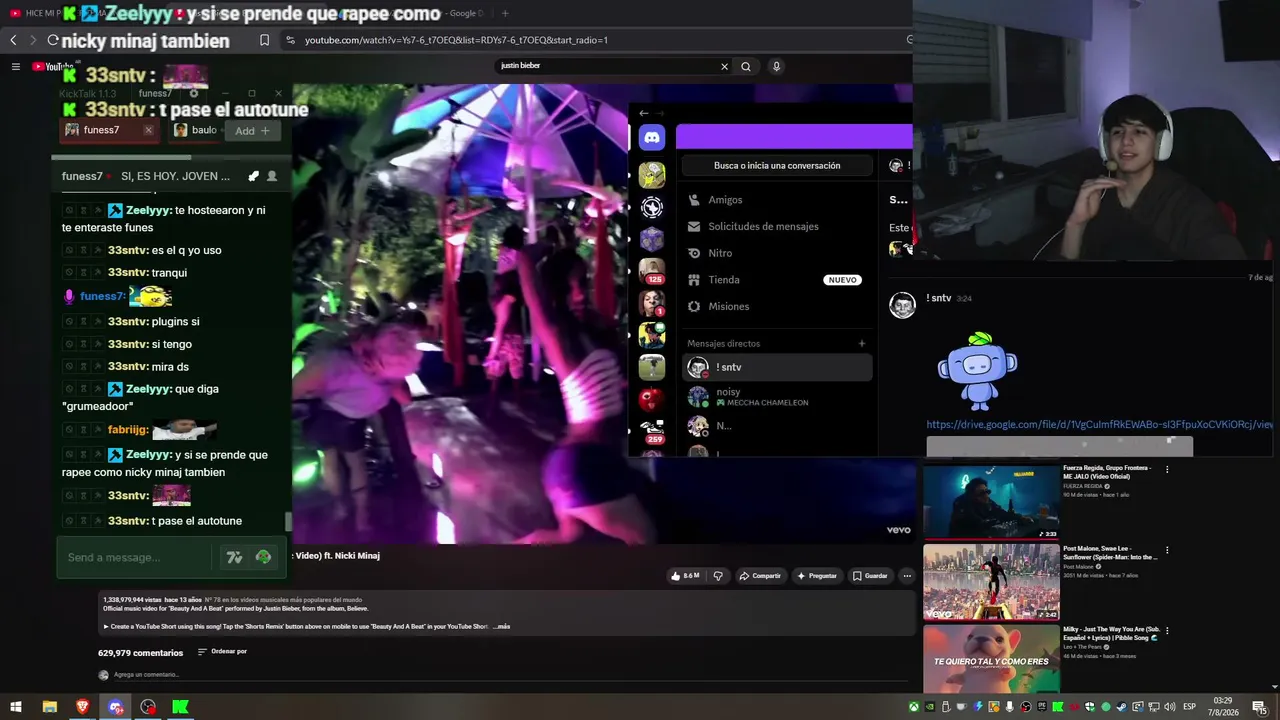
Task: Create new direct message with plus icon
Action: tap(862, 344)
